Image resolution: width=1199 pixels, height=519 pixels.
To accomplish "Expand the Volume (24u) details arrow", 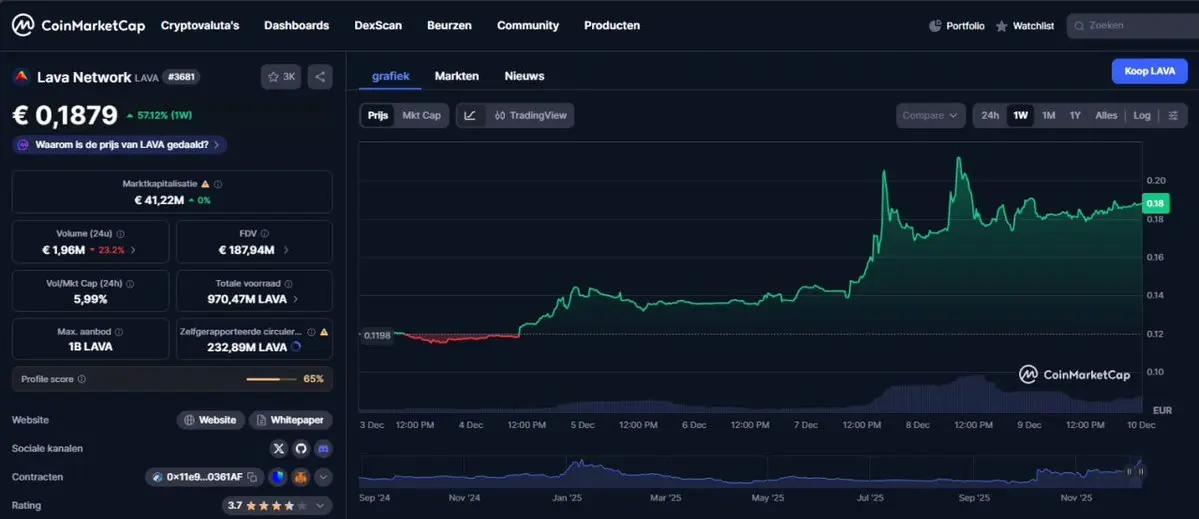I will click(134, 249).
